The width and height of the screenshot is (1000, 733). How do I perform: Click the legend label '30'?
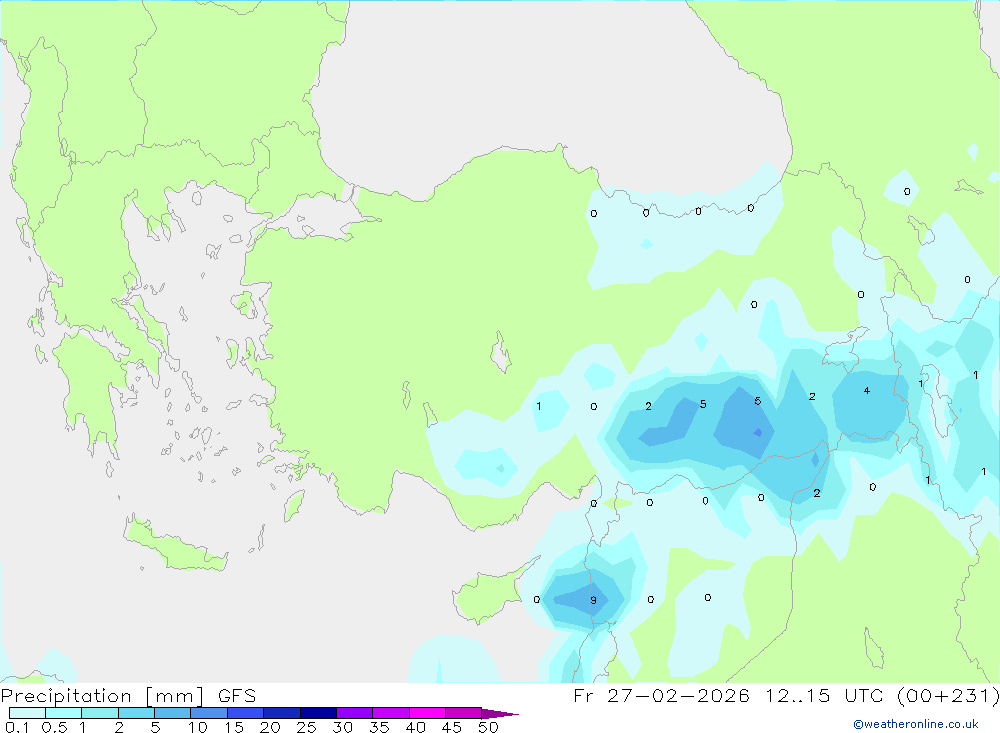tap(342, 727)
